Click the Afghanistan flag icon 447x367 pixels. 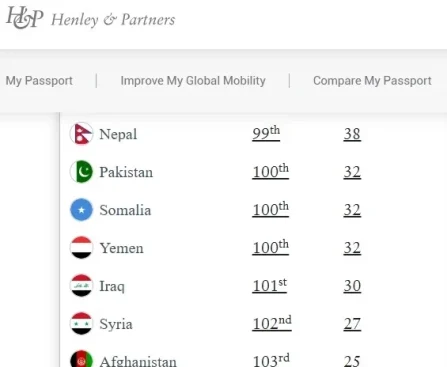click(81, 359)
